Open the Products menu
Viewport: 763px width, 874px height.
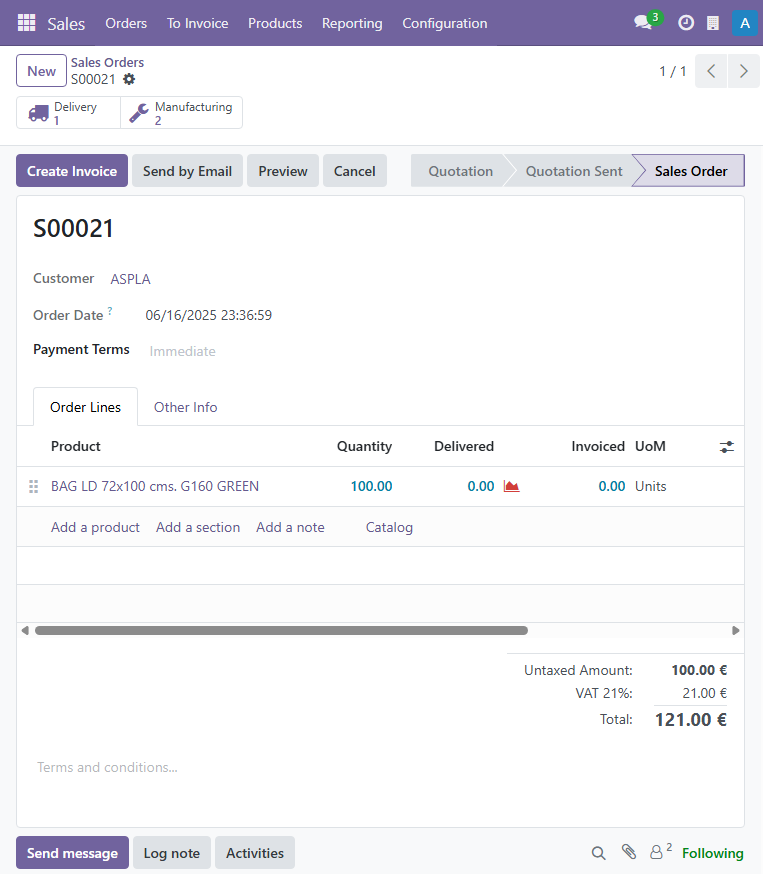[x=275, y=23]
